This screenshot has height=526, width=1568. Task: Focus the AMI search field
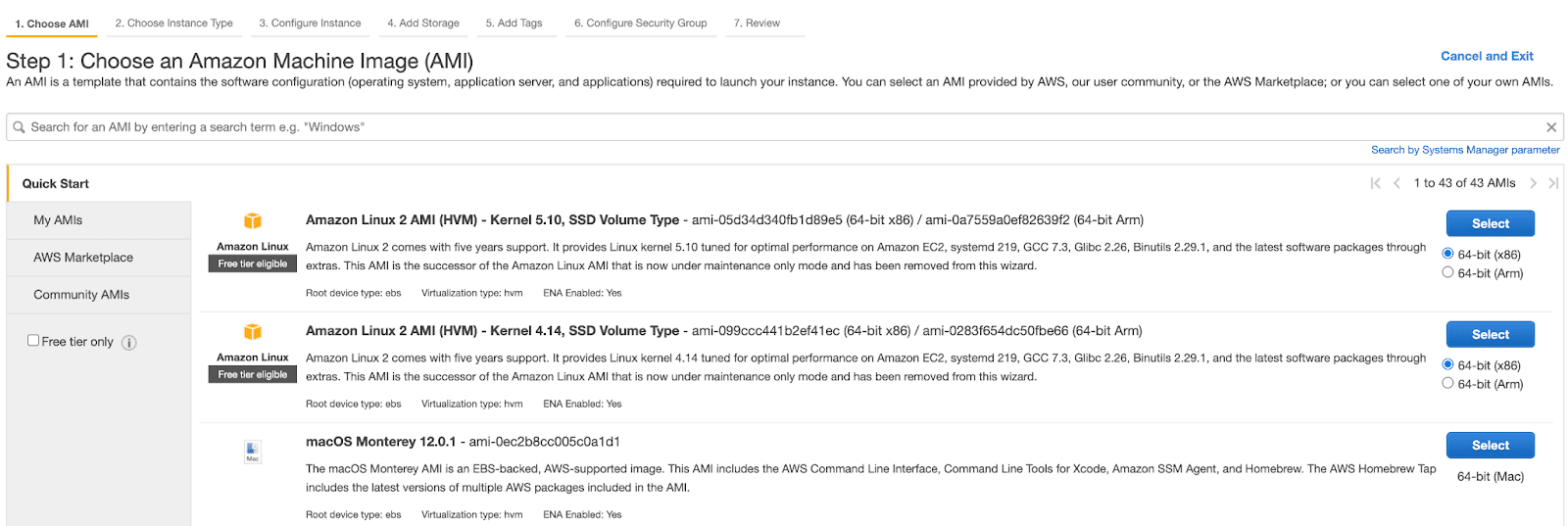coord(785,127)
